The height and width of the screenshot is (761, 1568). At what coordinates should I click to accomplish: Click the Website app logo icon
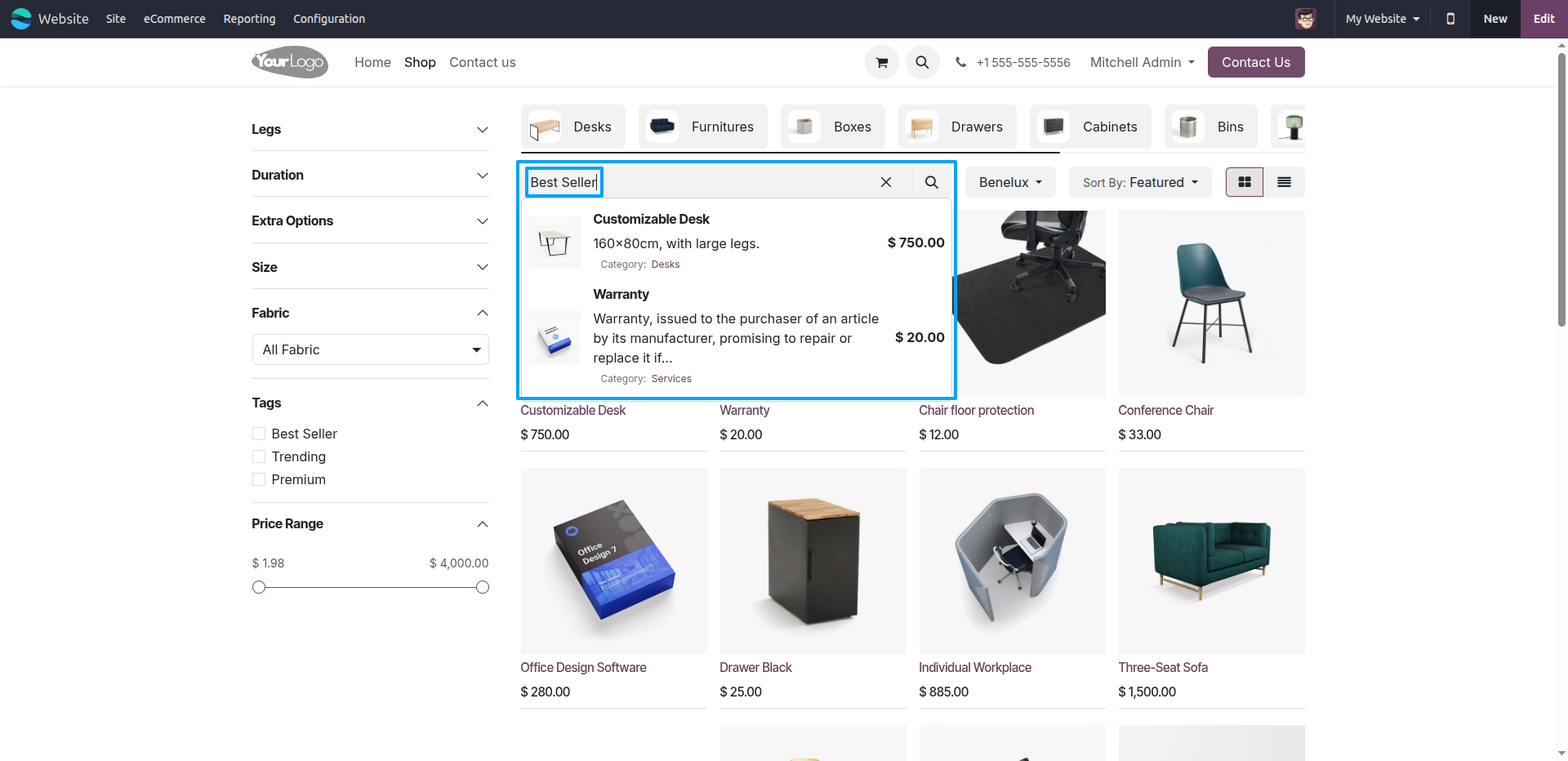(x=21, y=19)
